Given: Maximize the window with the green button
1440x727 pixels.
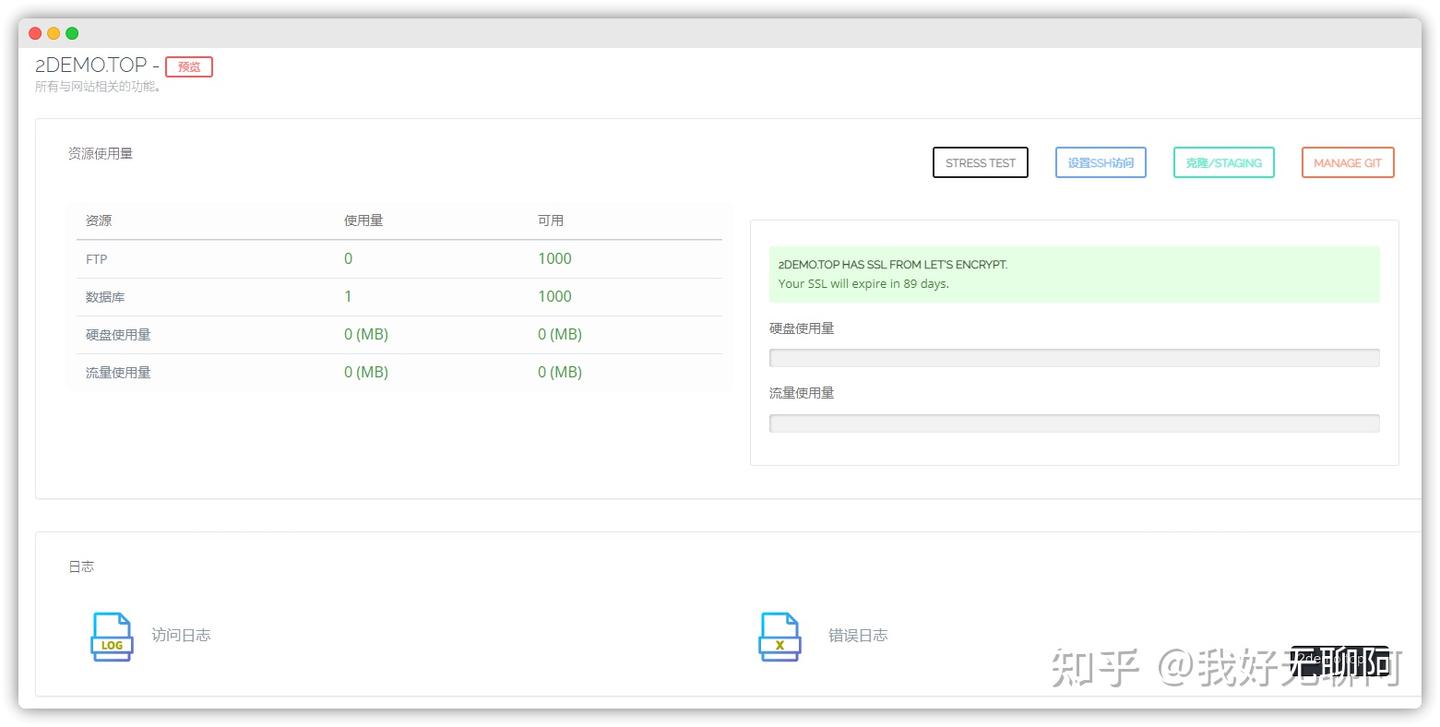Looking at the screenshot, I should [72, 33].
